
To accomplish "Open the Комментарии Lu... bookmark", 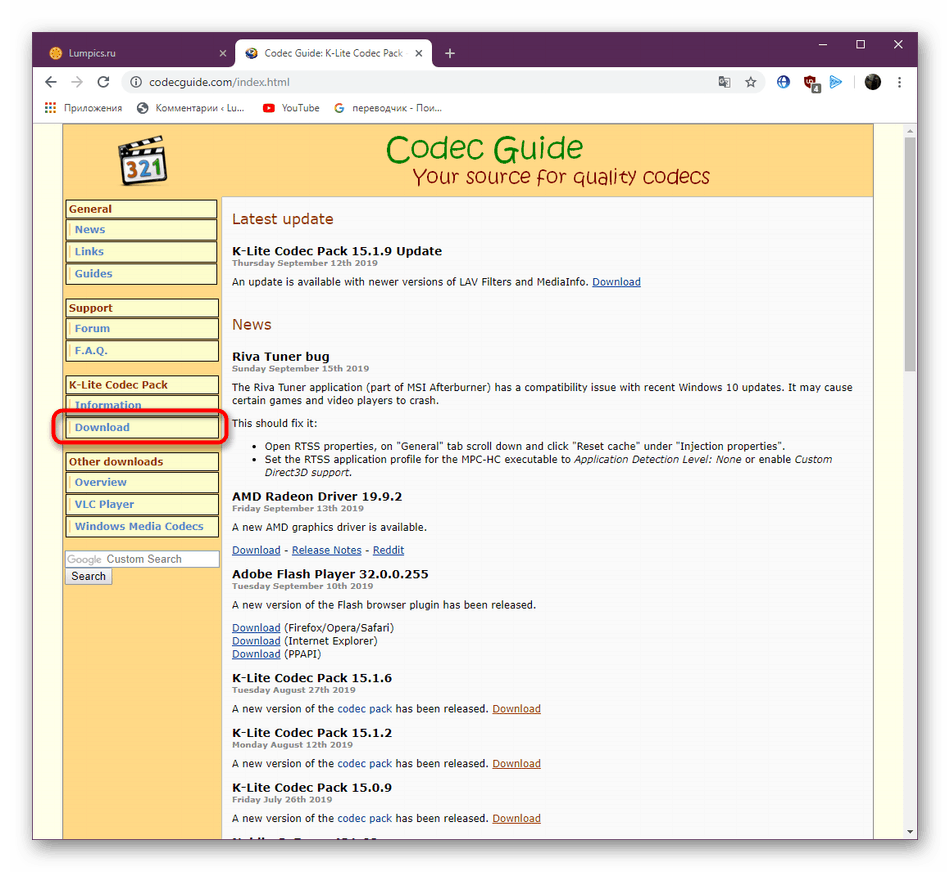I will [x=190, y=108].
